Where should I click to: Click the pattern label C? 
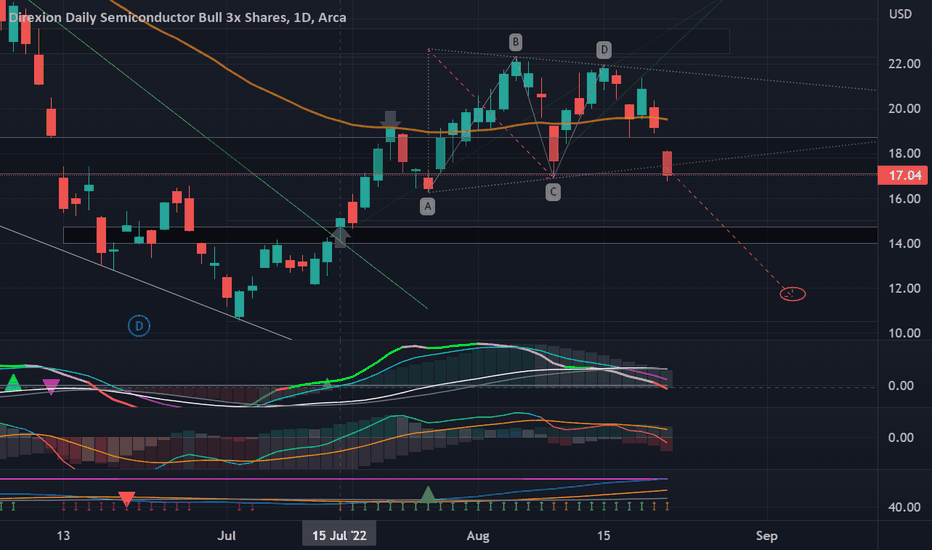[553, 191]
